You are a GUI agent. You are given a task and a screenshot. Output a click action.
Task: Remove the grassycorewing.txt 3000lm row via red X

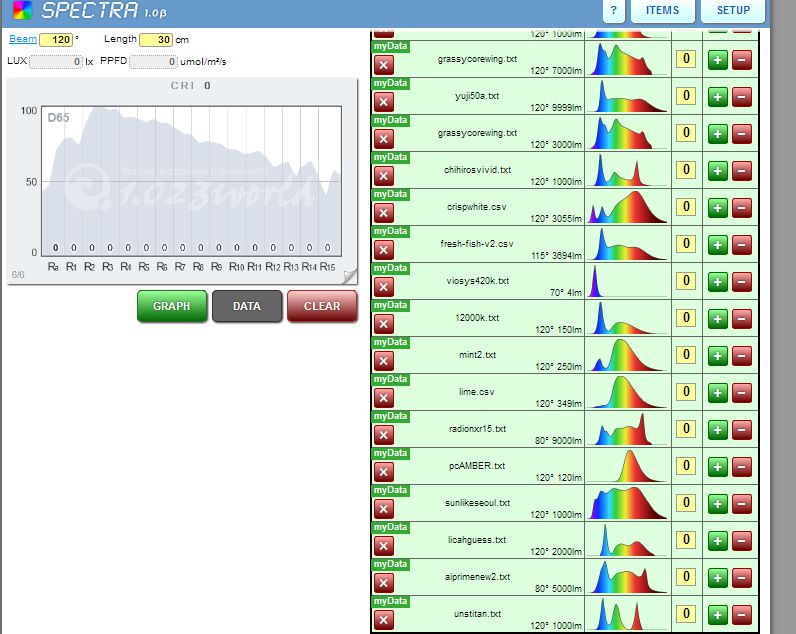383,139
